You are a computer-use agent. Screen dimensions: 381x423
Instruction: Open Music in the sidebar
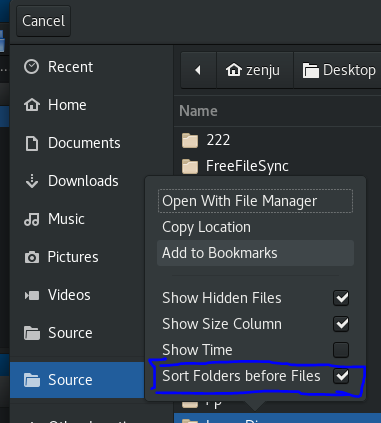(x=77, y=219)
